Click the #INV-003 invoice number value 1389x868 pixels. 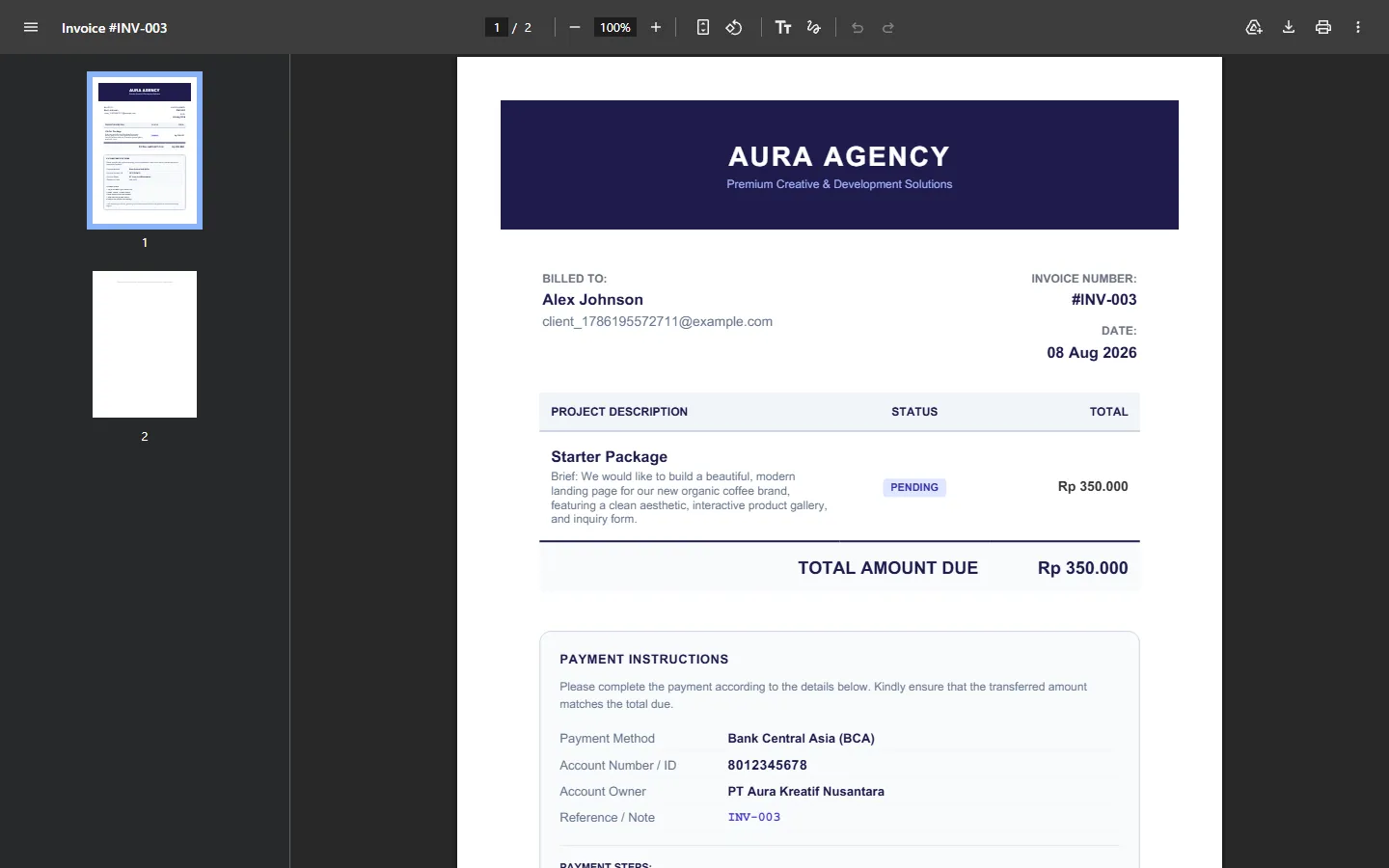[1103, 300]
